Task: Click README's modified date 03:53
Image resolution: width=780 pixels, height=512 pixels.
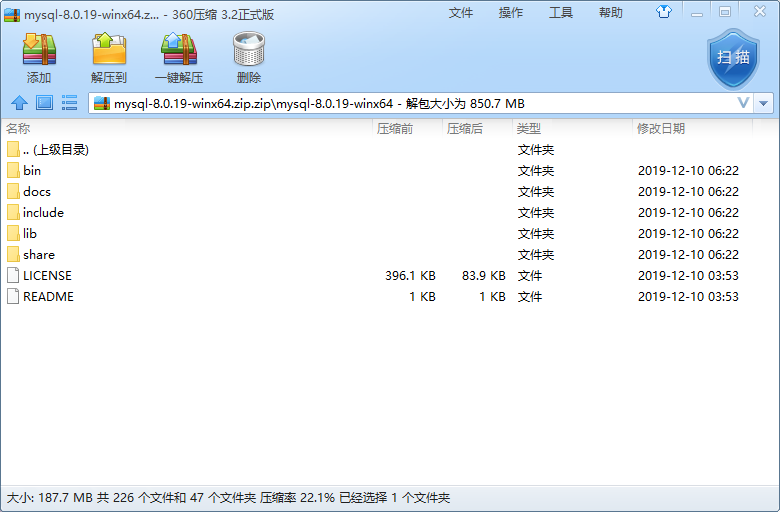Action: pyautogui.click(x=688, y=297)
